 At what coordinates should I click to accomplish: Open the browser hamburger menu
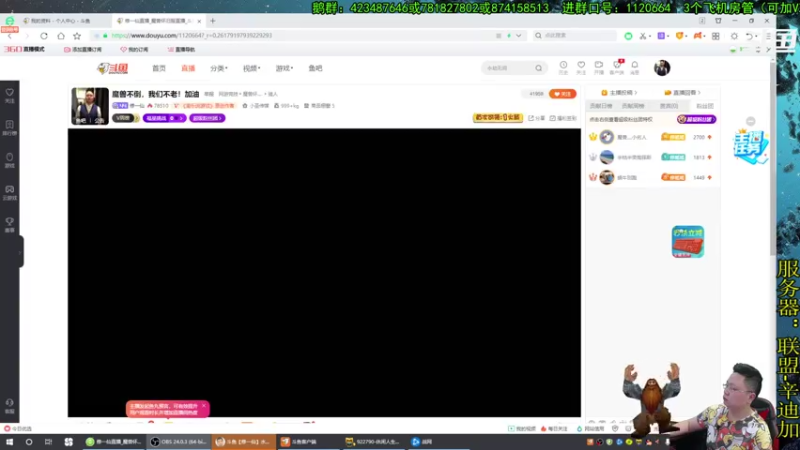pos(768,36)
